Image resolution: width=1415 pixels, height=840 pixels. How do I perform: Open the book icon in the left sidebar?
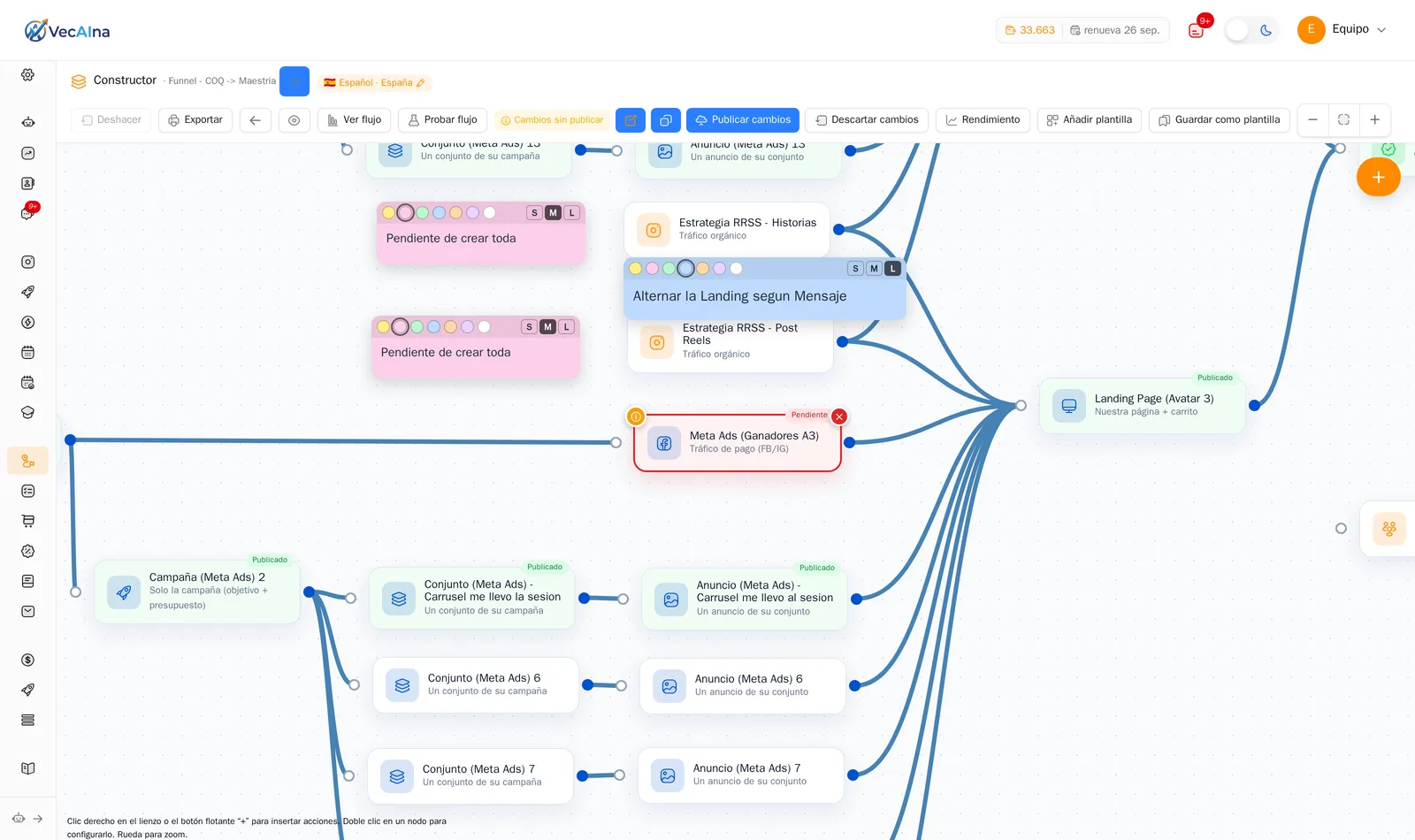tap(27, 768)
